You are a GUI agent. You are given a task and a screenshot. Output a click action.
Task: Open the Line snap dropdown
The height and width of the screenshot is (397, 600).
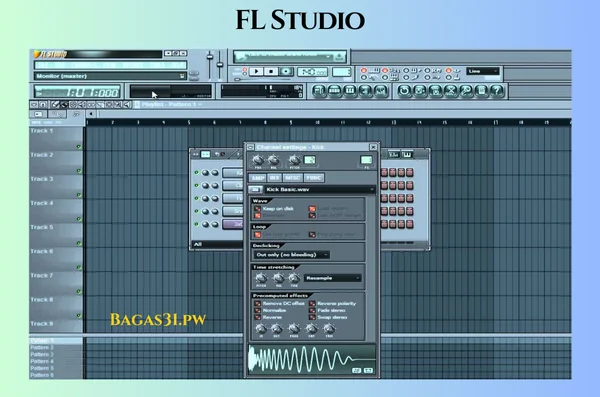[483, 71]
